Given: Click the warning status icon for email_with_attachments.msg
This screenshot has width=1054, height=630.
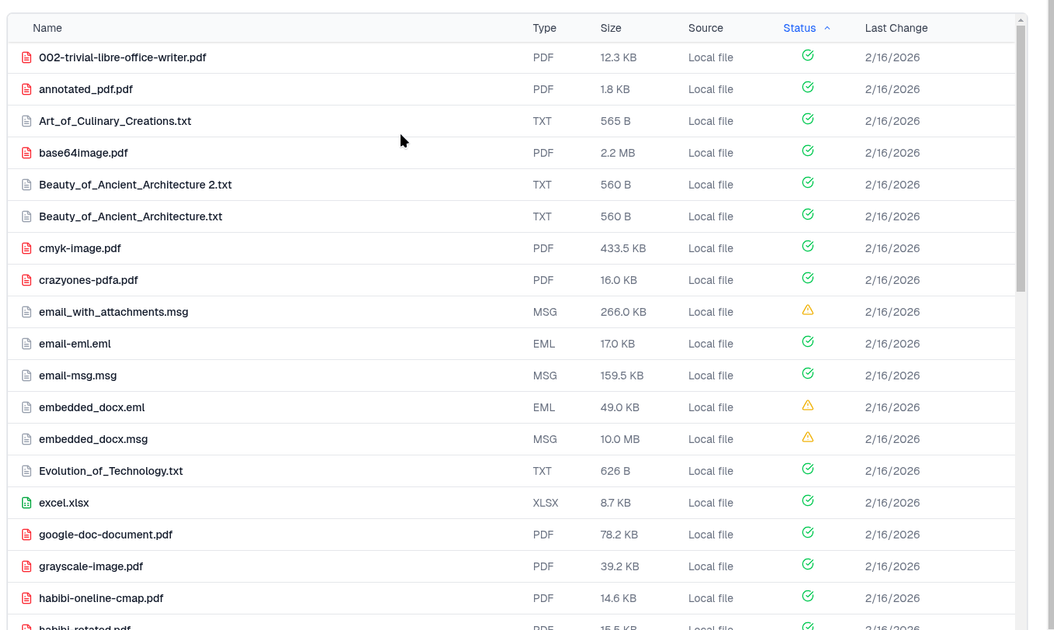Looking at the screenshot, I should (807, 311).
